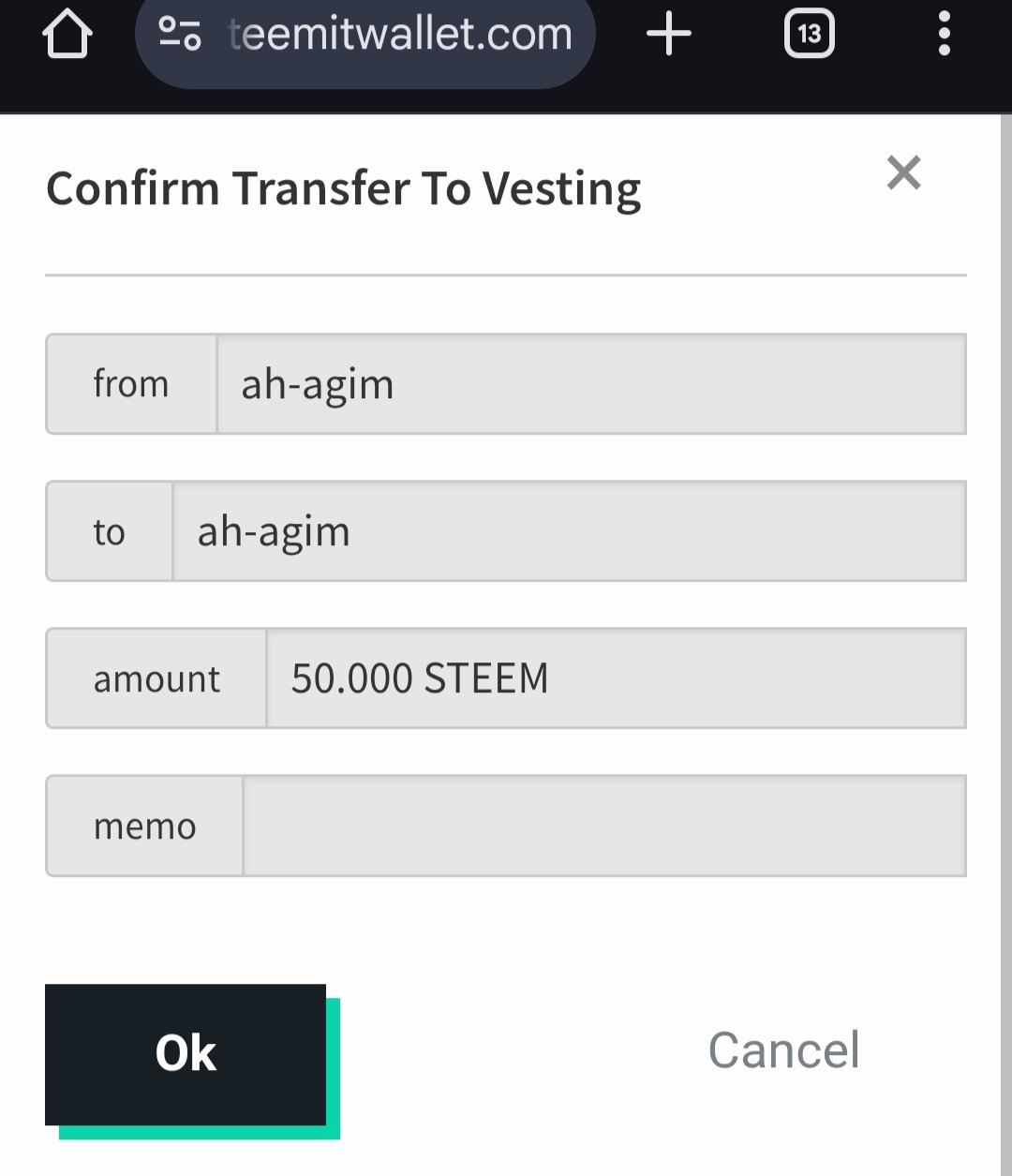Click the green shadow edge of Ok button
Viewport: 1012px width, 1176px height.
point(333,1068)
